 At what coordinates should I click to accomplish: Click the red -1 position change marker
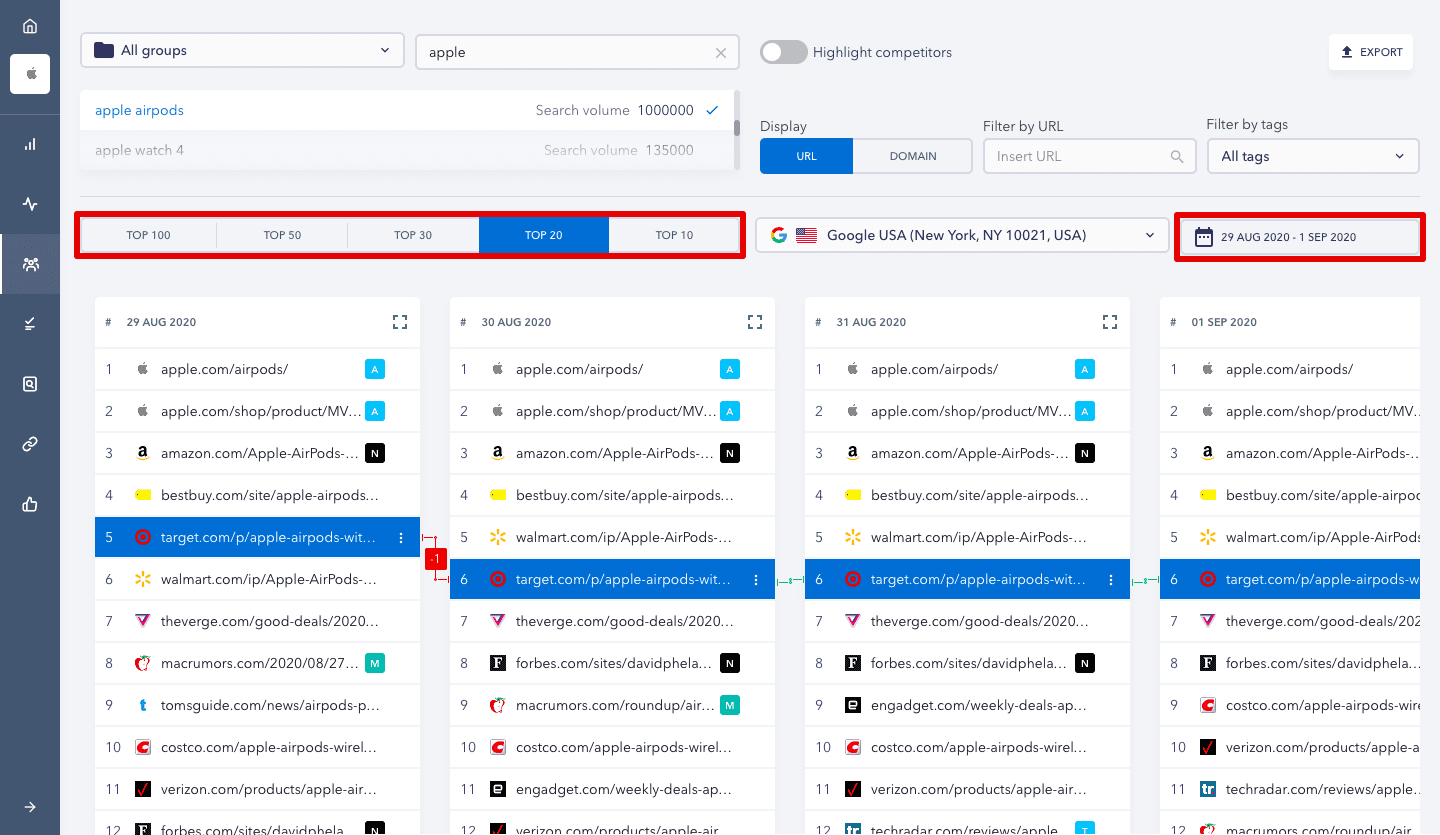[x=435, y=559]
